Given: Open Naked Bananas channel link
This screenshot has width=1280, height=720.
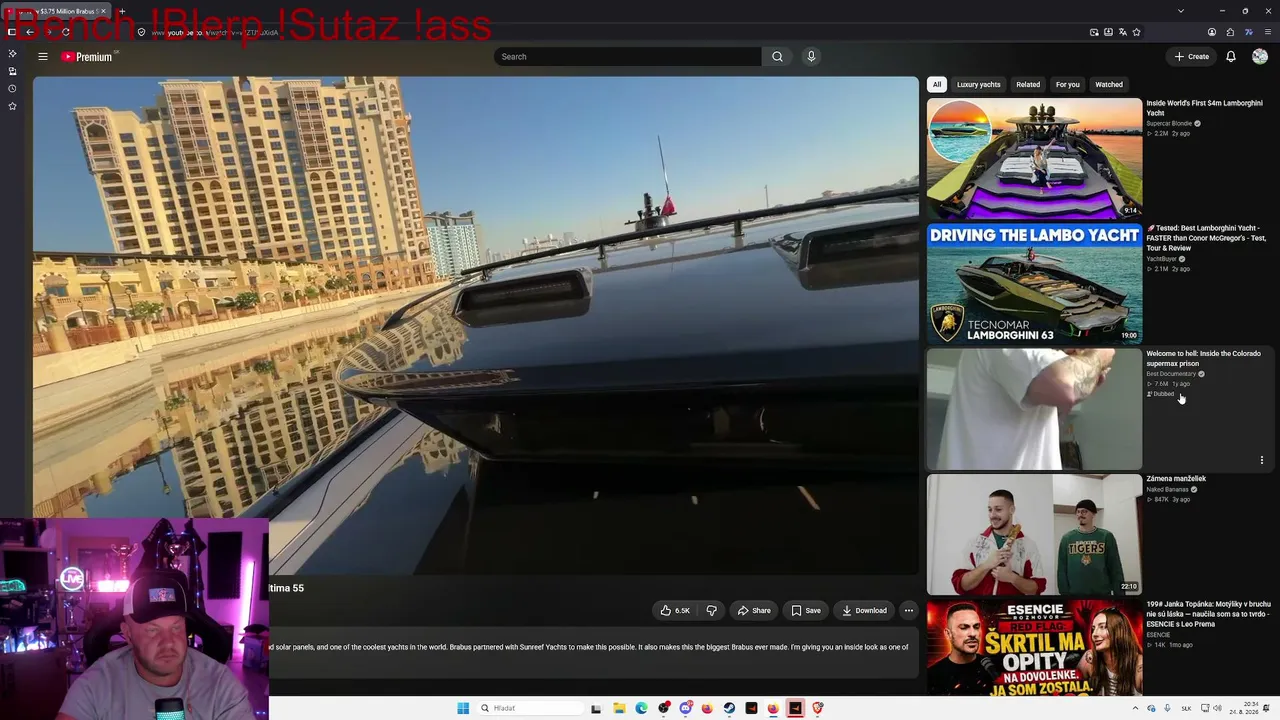Looking at the screenshot, I should tap(1167, 489).
